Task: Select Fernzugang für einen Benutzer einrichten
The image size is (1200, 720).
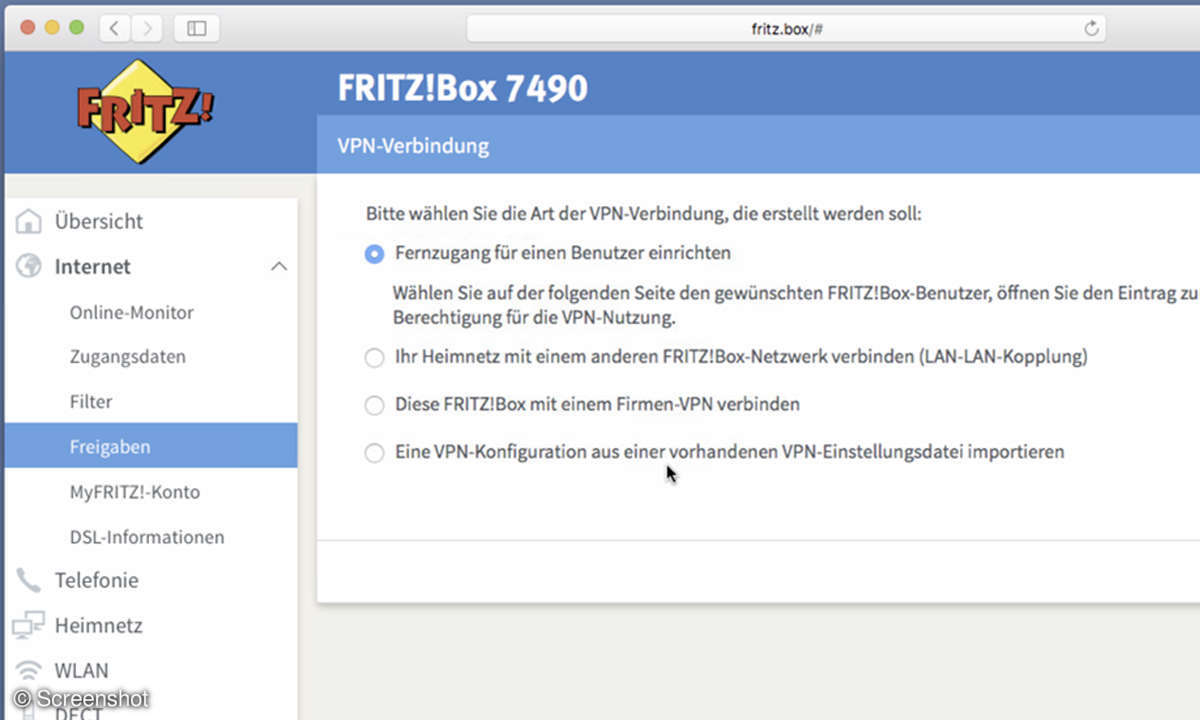Action: tap(374, 254)
